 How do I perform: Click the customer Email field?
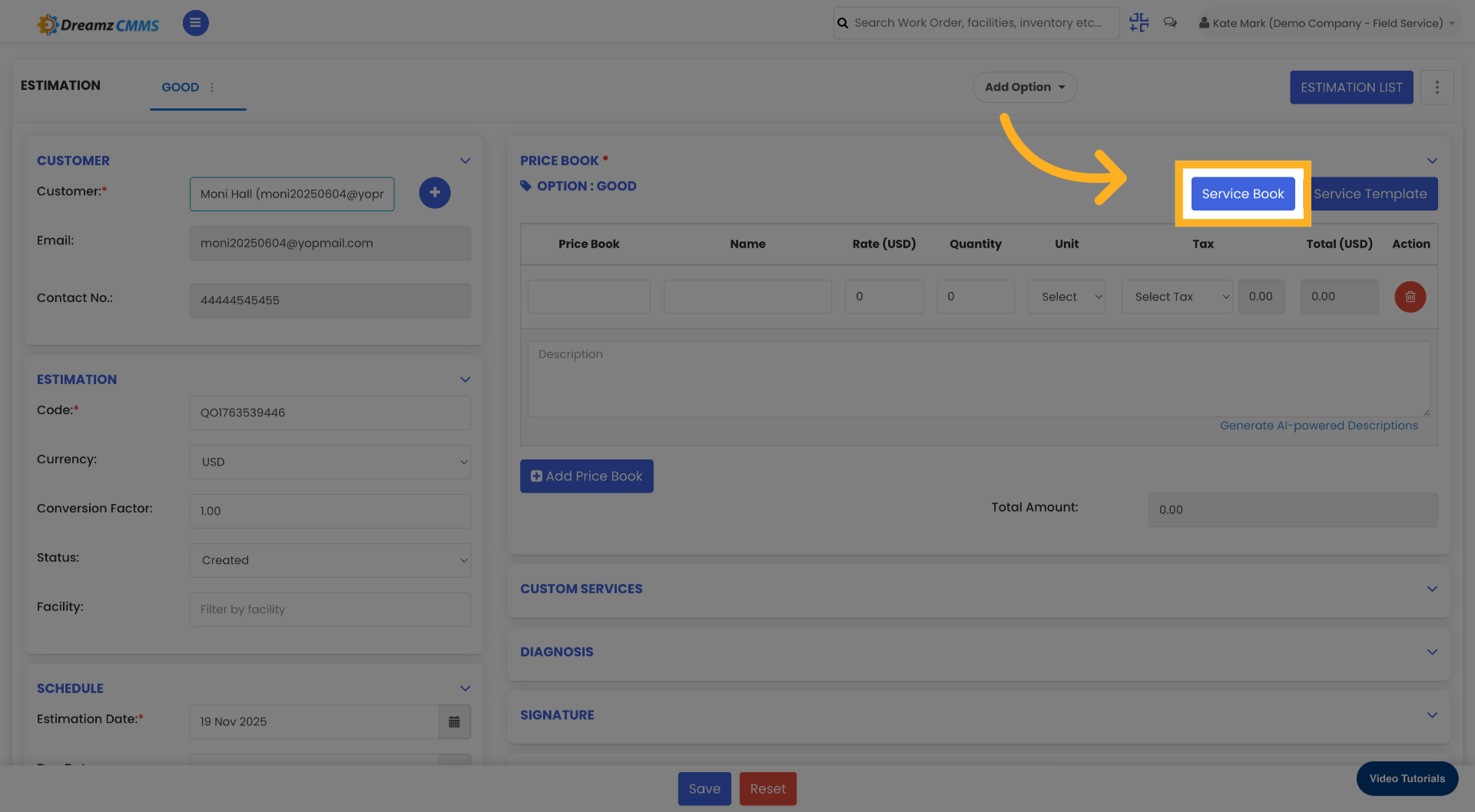tap(330, 244)
